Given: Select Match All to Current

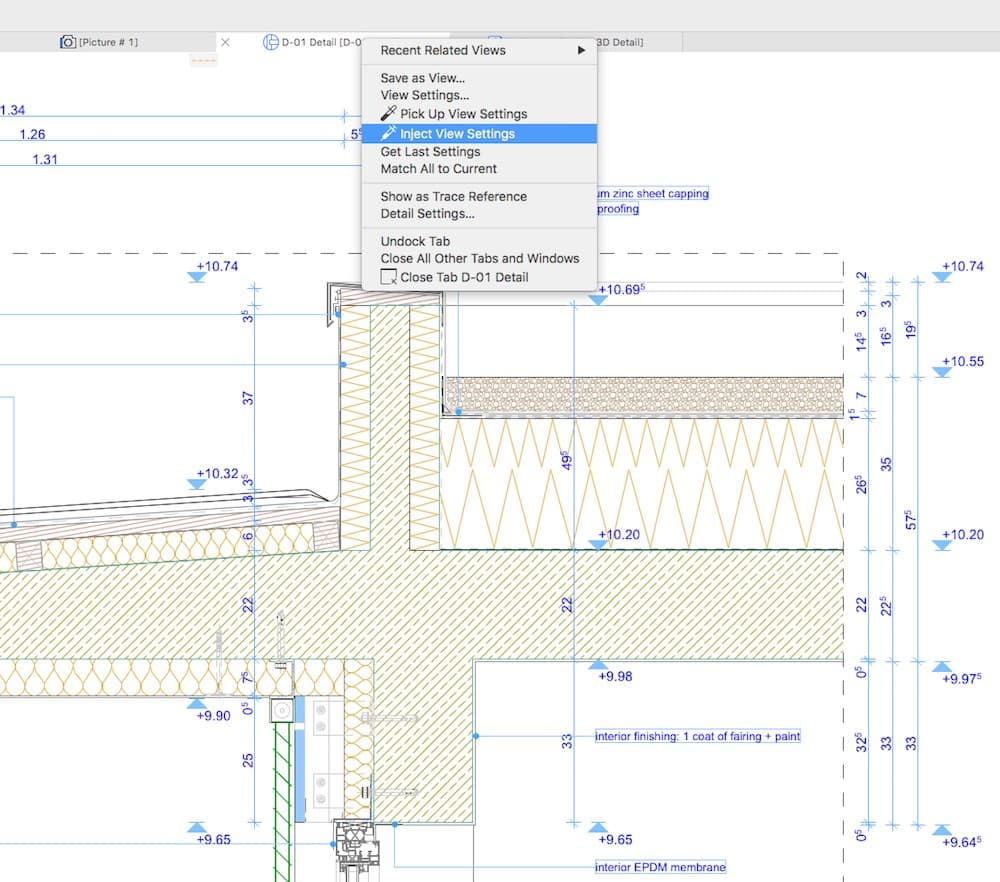Looking at the screenshot, I should point(438,169).
